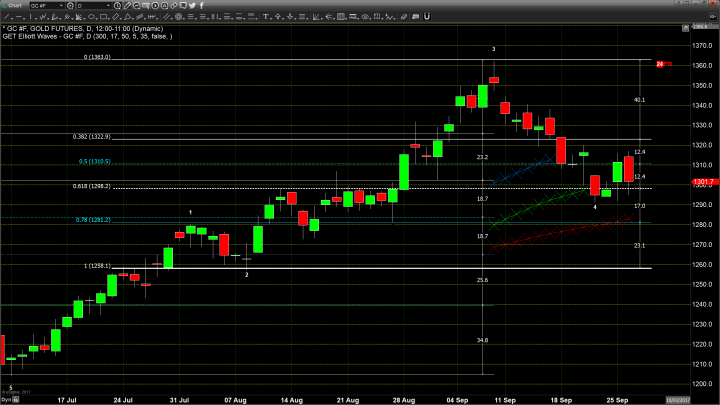
Task: Click the Twitter share icon
Action: [x=192, y=6]
